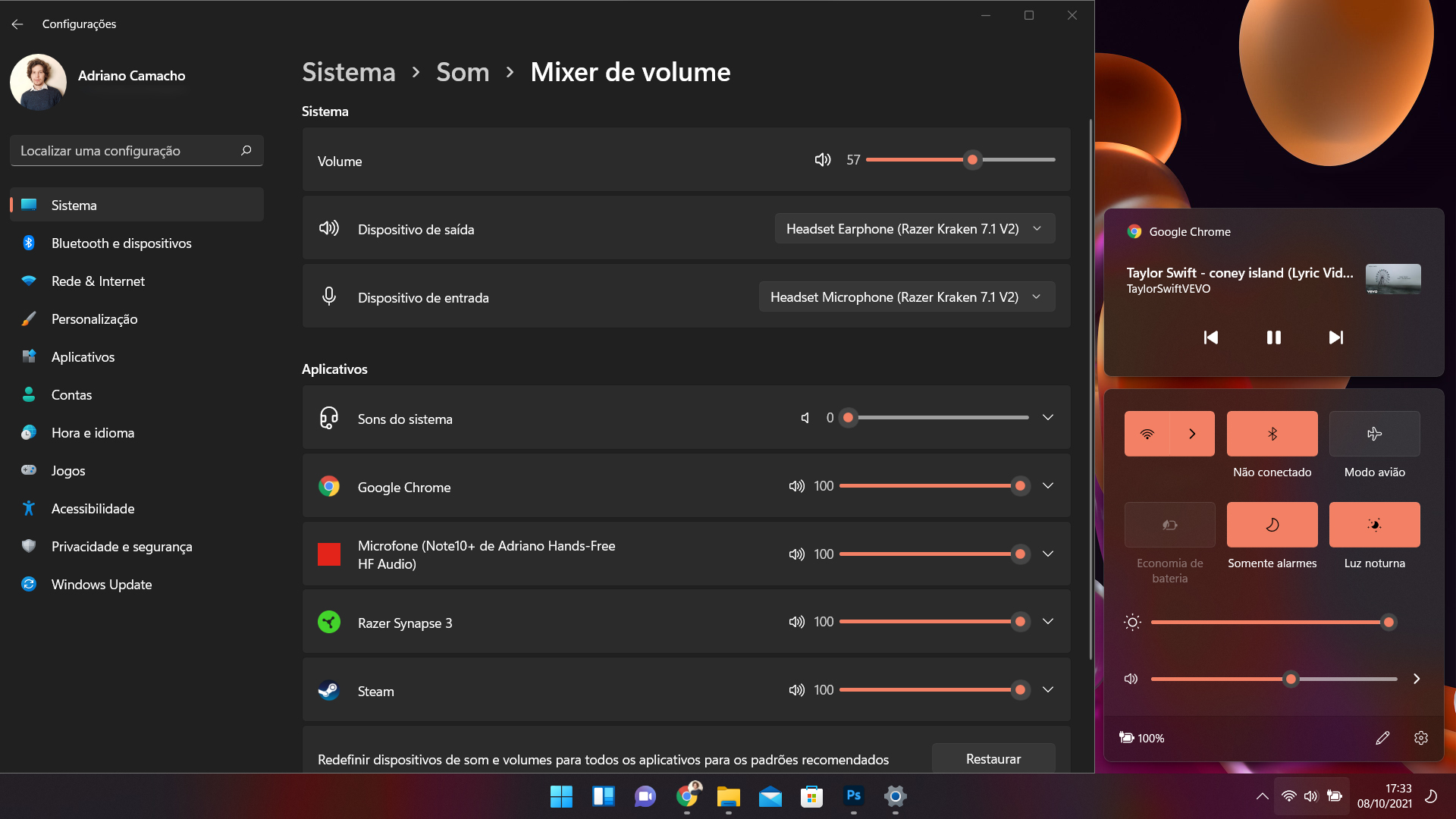Click the Razer Synapse 3 icon

329,622
